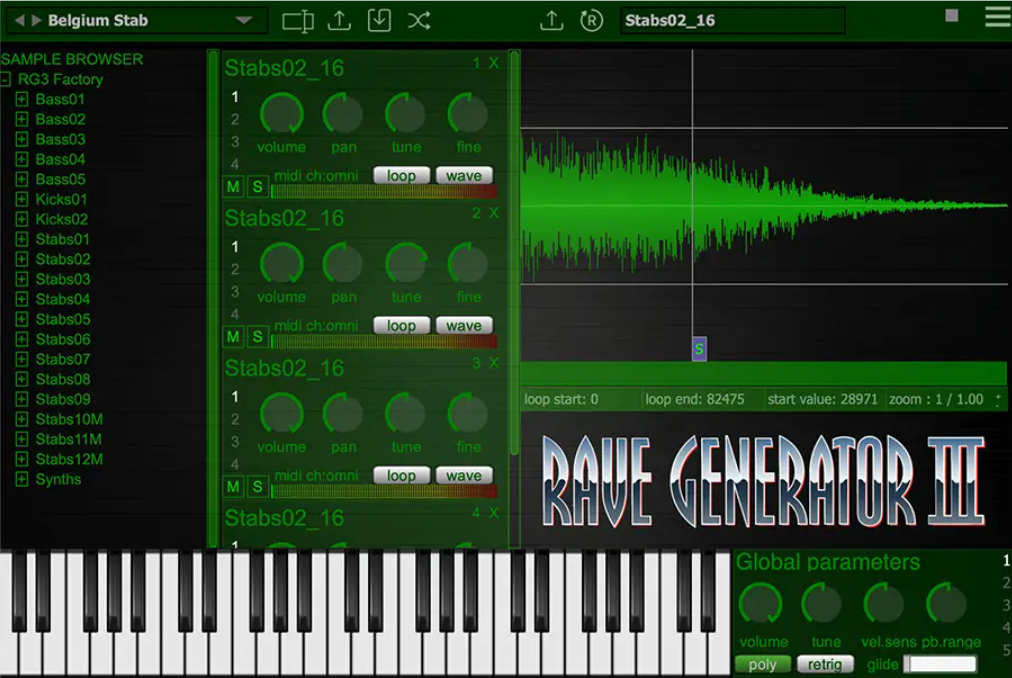Go to the previous preset with the left arrow
Screen dimensions: 1012x678
point(19,21)
